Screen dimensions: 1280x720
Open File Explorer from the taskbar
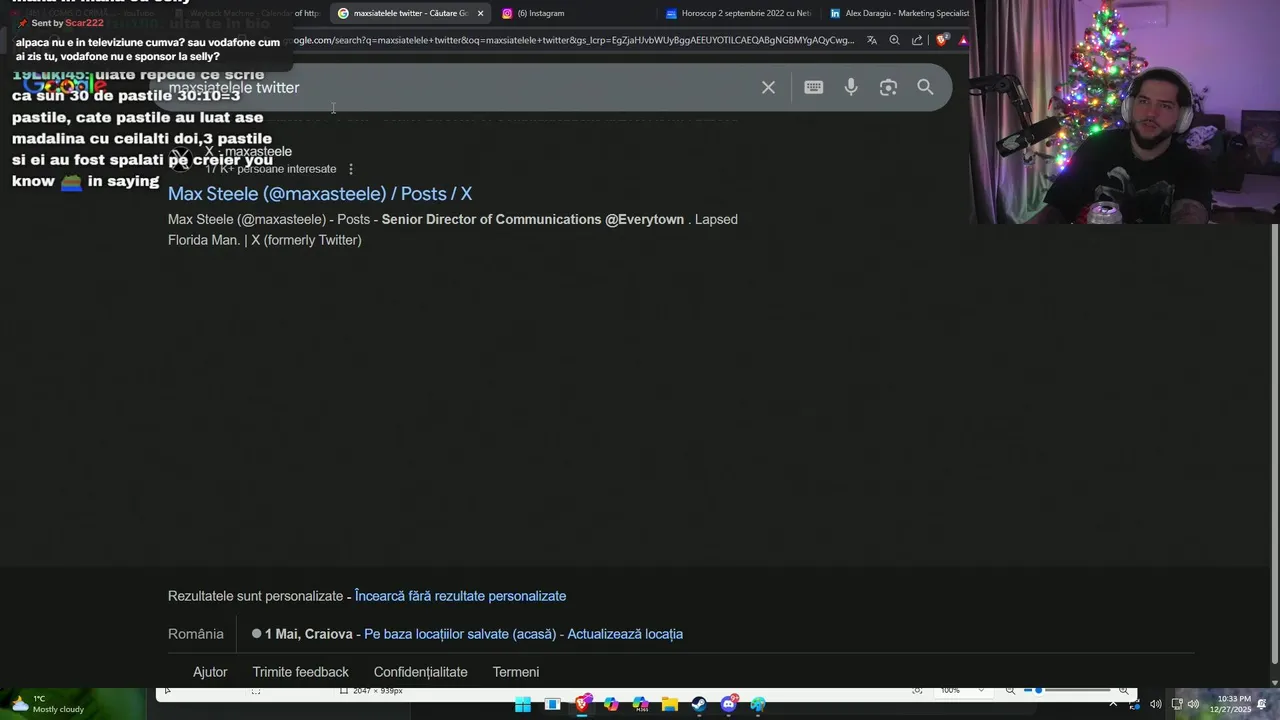[670, 705]
